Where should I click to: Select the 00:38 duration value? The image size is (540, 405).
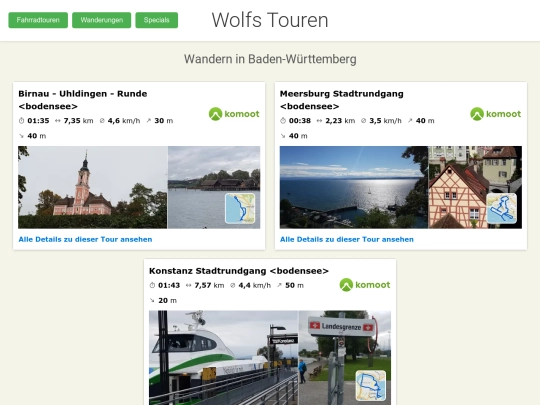(300, 121)
